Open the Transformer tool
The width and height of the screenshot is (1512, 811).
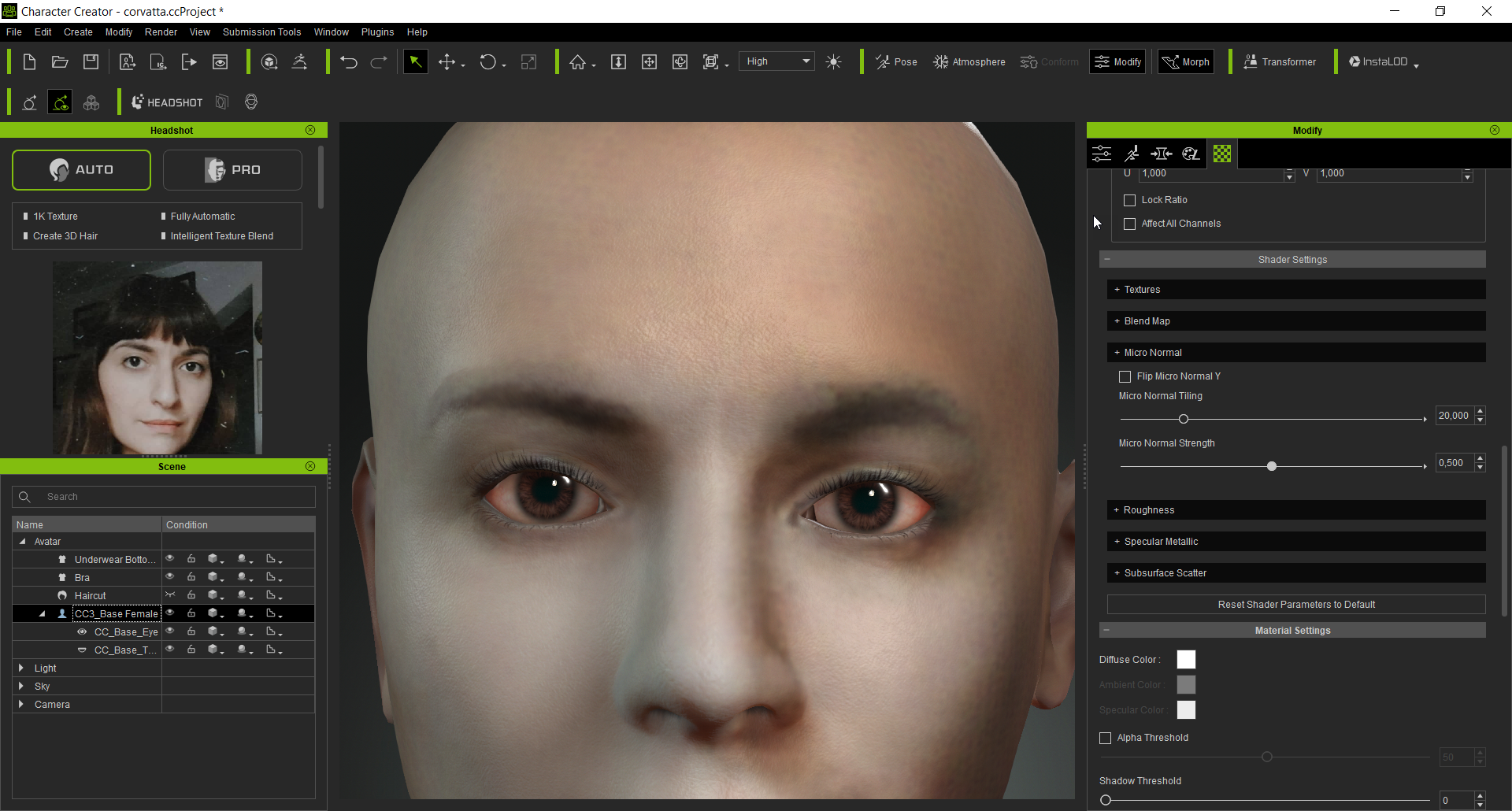1280,62
